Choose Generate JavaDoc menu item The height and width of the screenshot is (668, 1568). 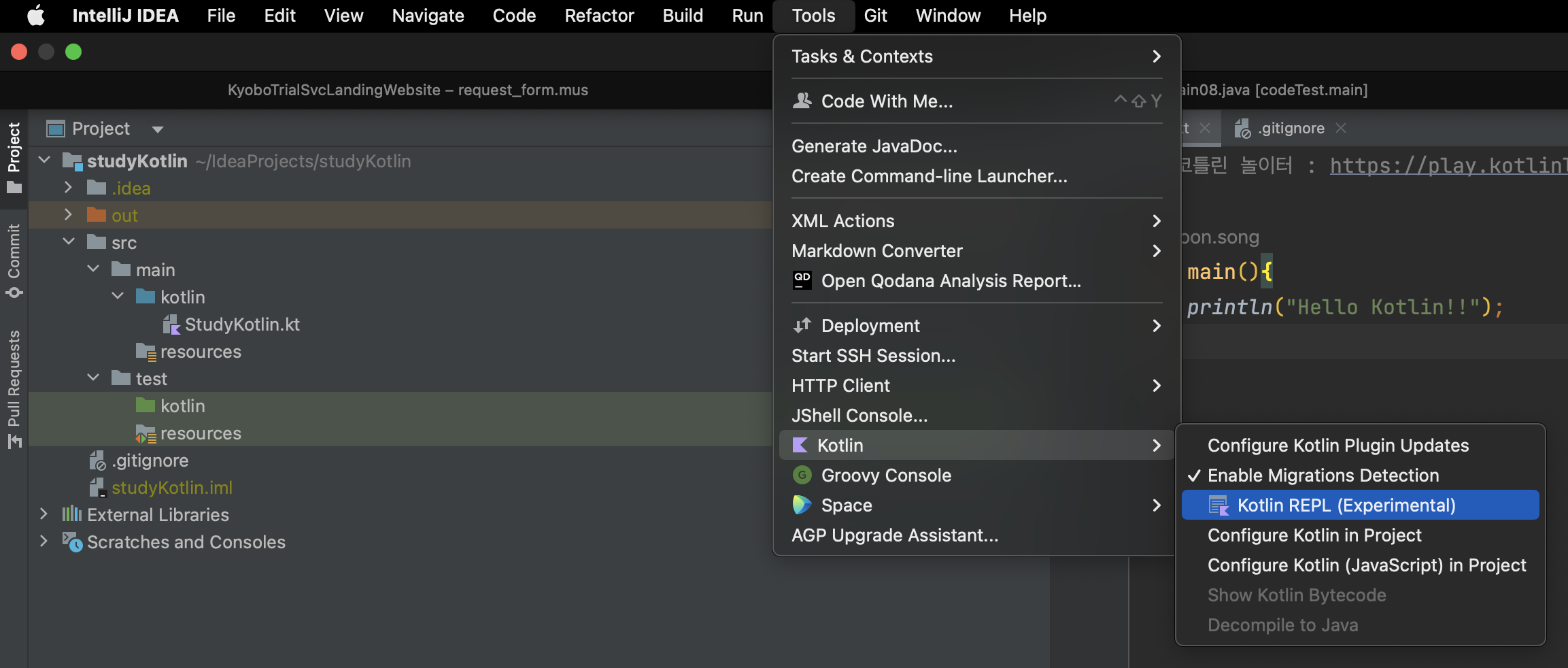pos(874,146)
